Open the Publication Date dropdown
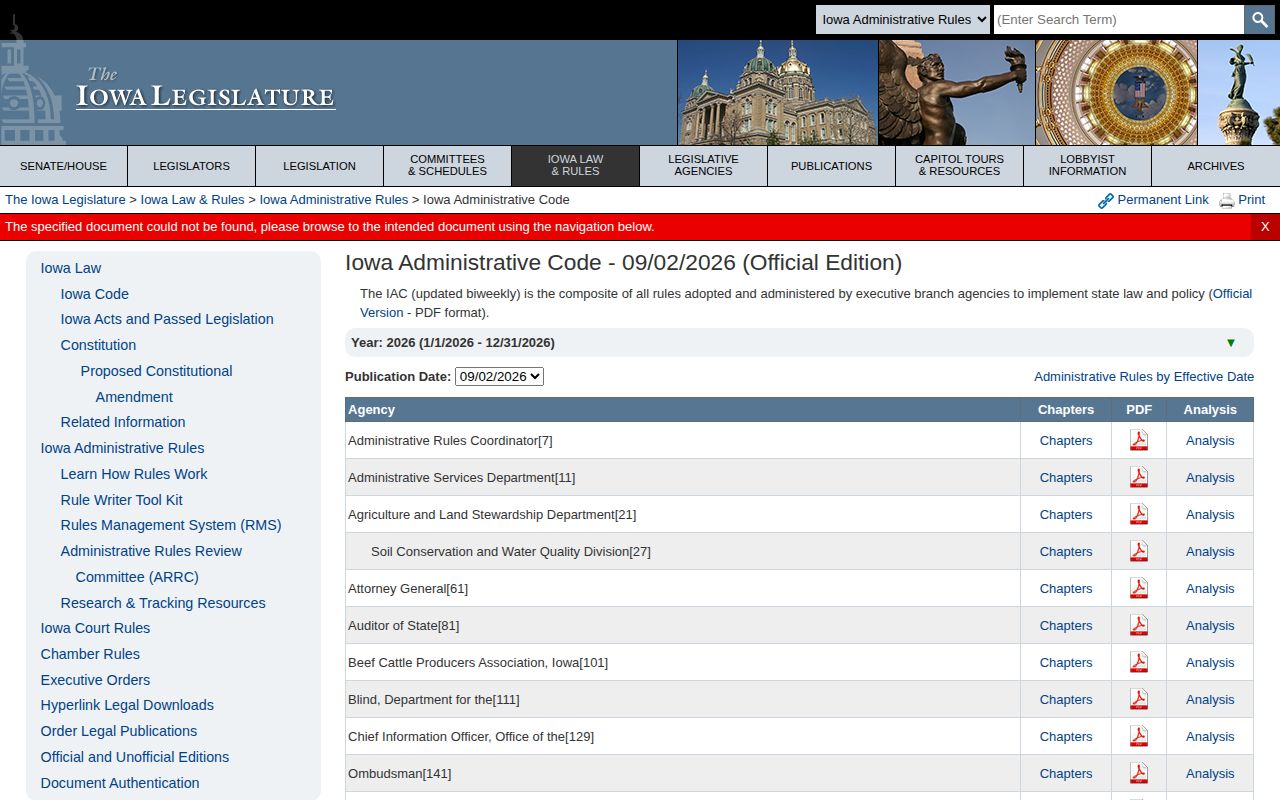 pyautogui.click(x=499, y=377)
